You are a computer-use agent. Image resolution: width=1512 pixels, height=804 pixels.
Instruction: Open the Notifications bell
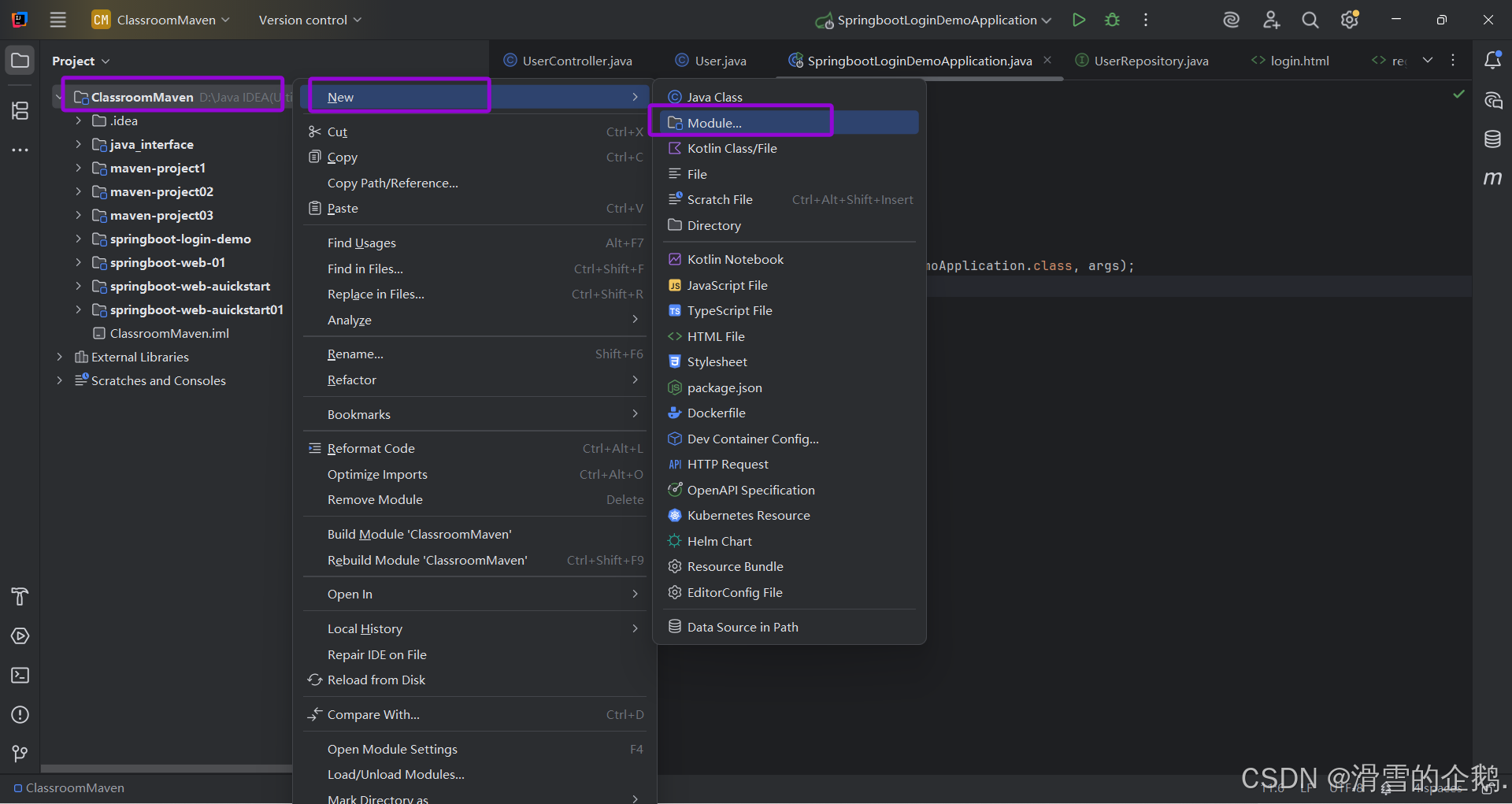pyautogui.click(x=1492, y=61)
